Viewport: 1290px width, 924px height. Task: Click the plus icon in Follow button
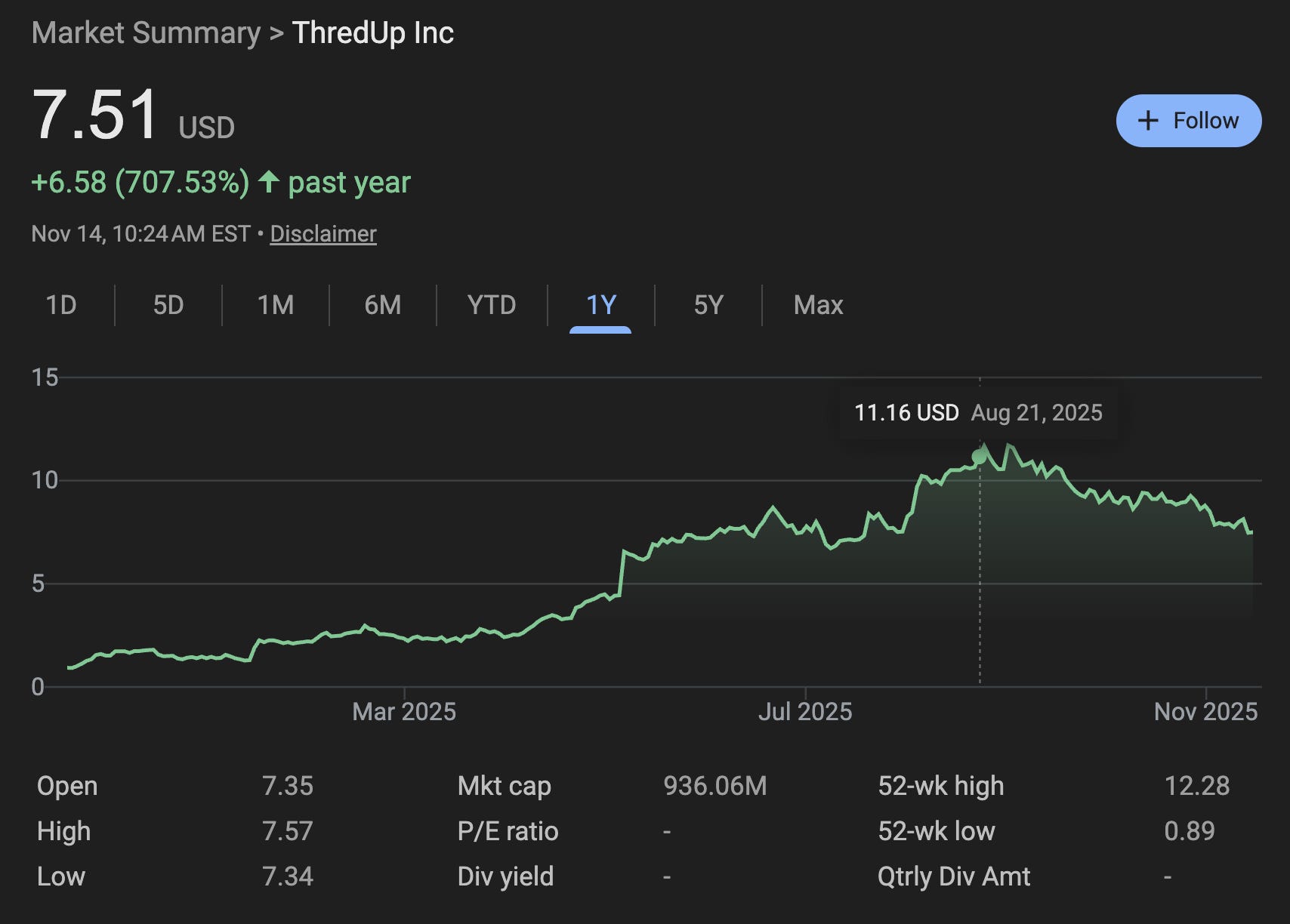point(1148,121)
